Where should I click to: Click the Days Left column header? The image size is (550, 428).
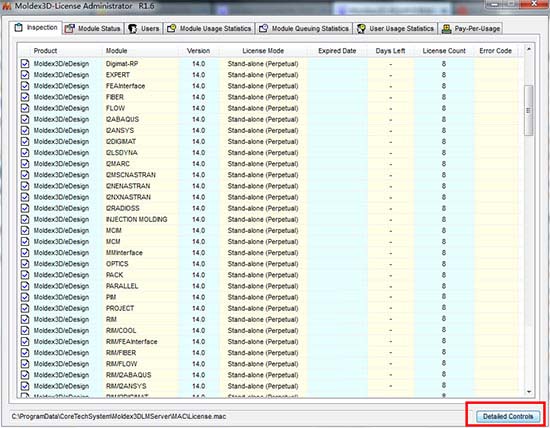pos(390,51)
